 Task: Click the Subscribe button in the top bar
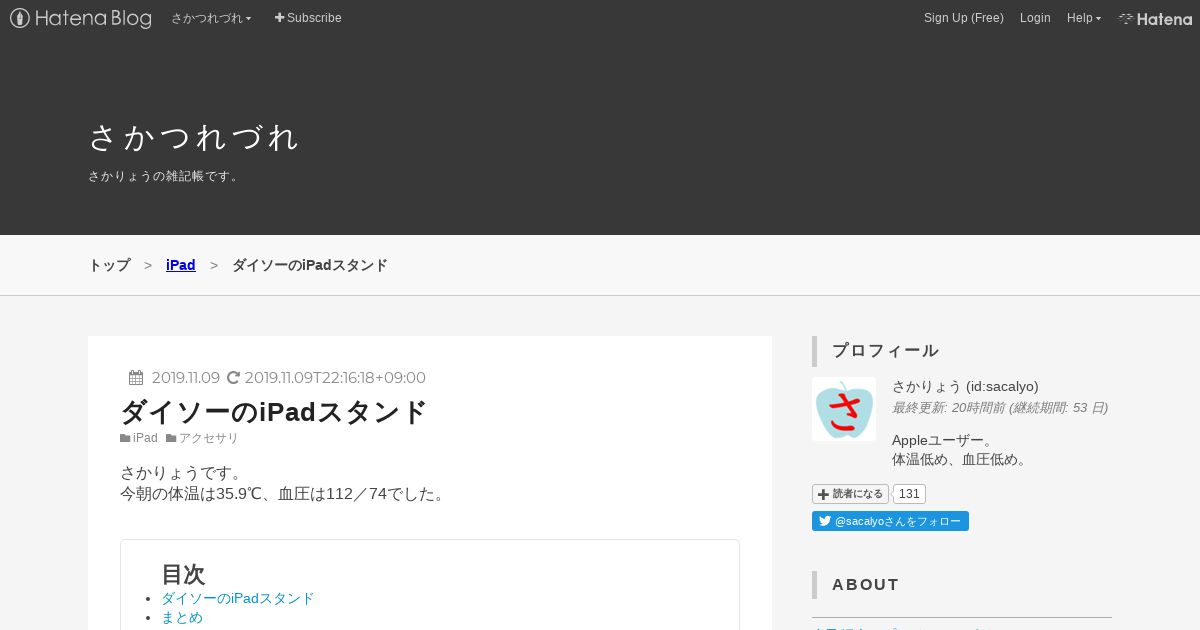pos(308,18)
